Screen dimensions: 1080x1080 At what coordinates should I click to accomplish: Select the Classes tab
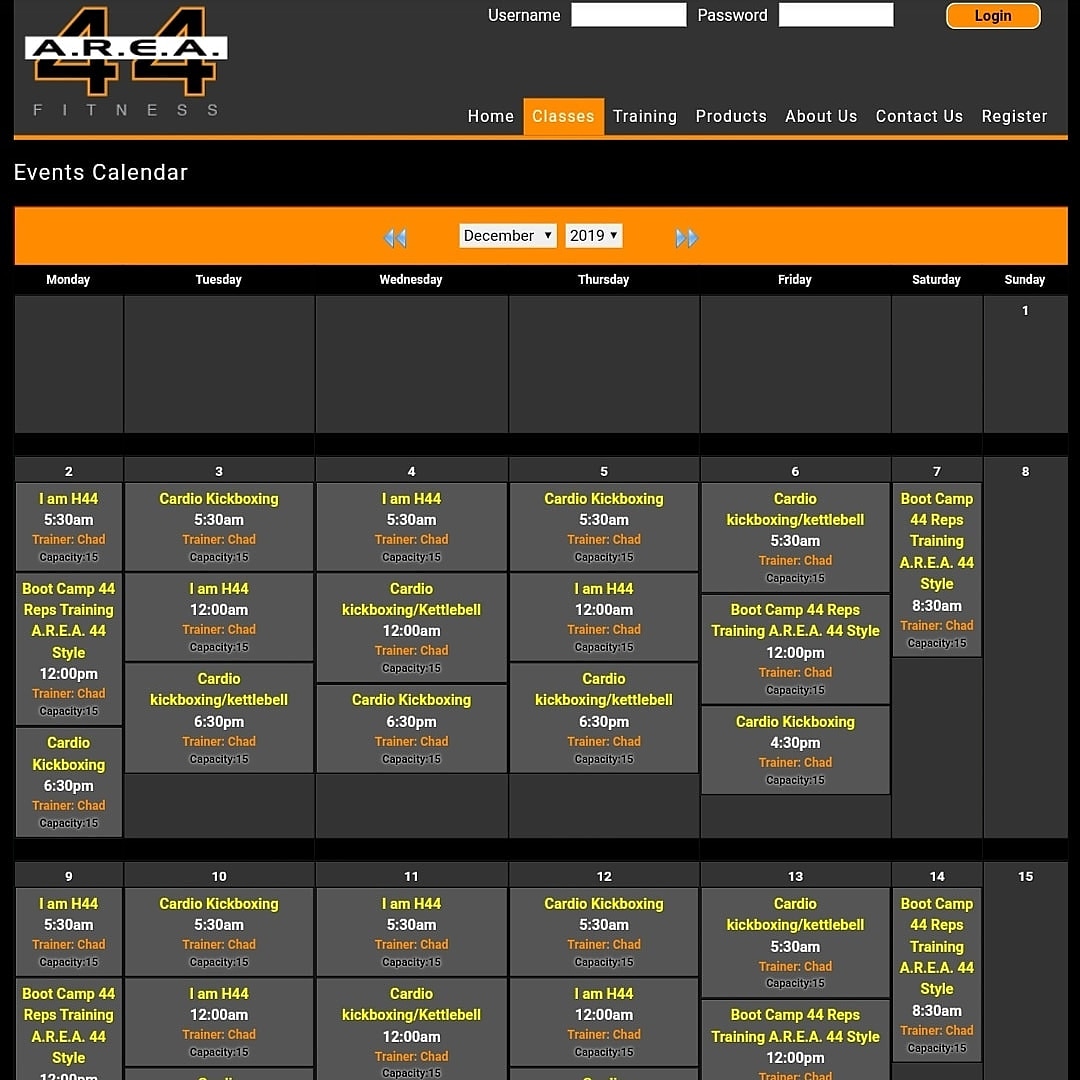click(x=563, y=116)
